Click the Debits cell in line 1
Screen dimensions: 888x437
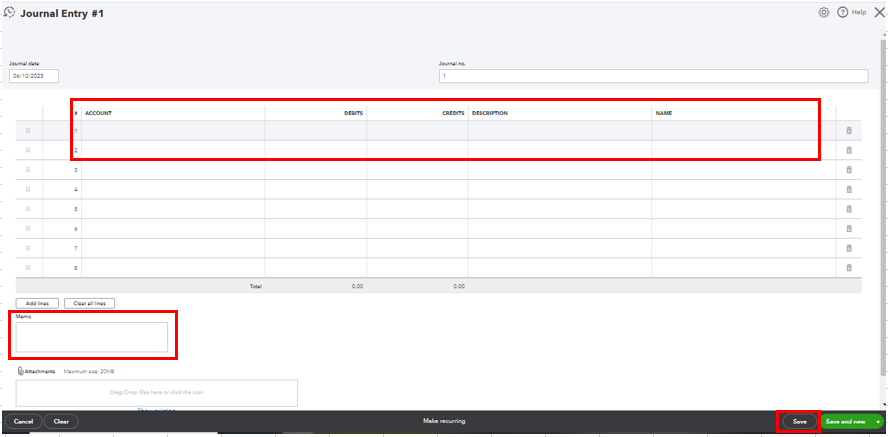315,131
